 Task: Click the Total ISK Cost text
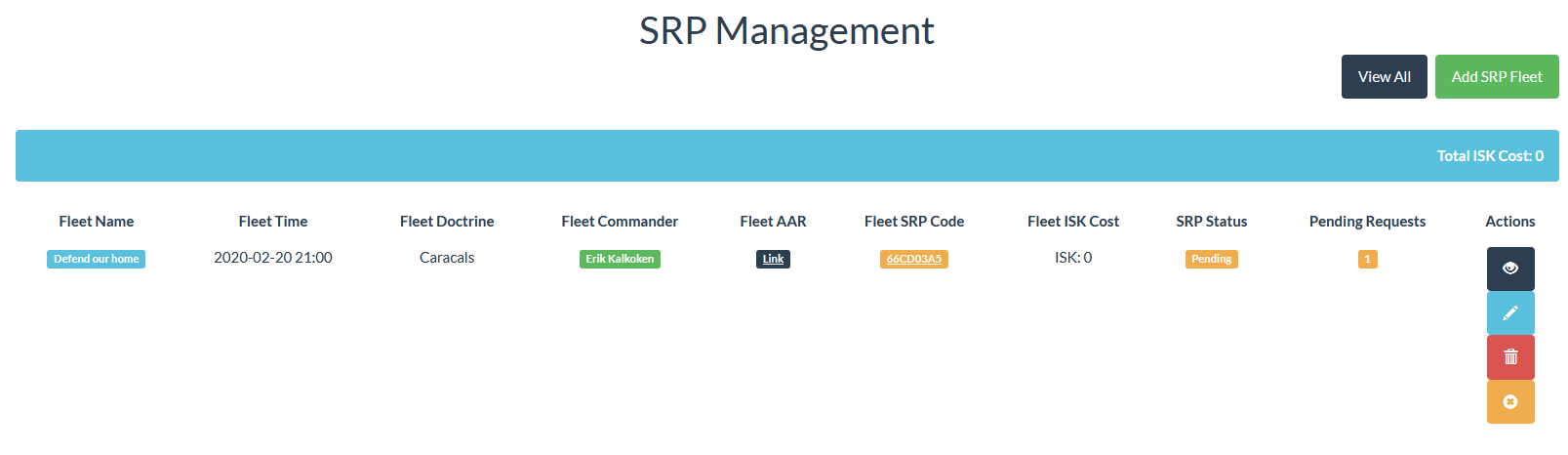click(1489, 155)
